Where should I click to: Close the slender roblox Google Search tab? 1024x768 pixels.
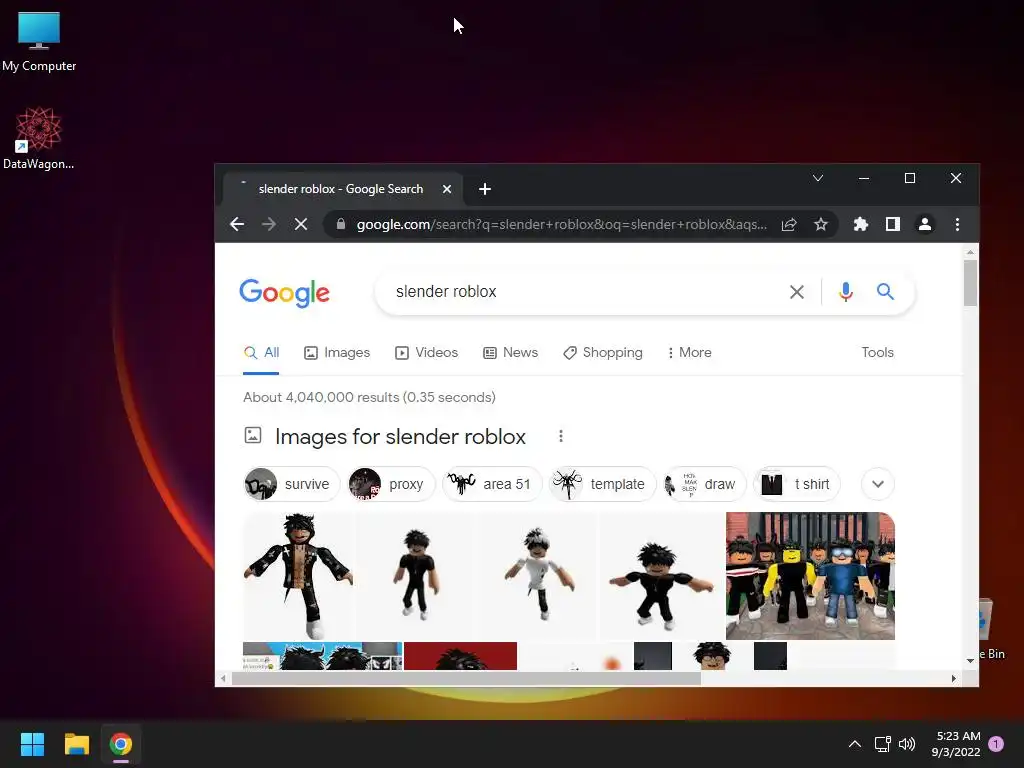click(447, 189)
